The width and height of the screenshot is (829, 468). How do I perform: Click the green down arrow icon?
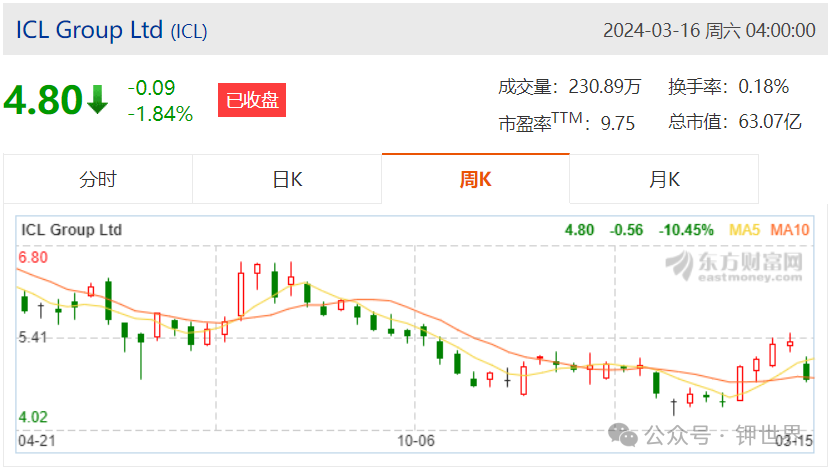97,100
